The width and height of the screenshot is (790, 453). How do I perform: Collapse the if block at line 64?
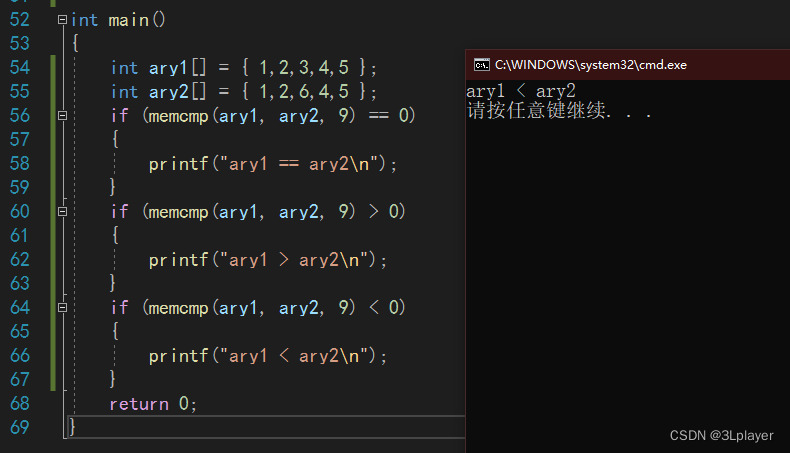62,307
